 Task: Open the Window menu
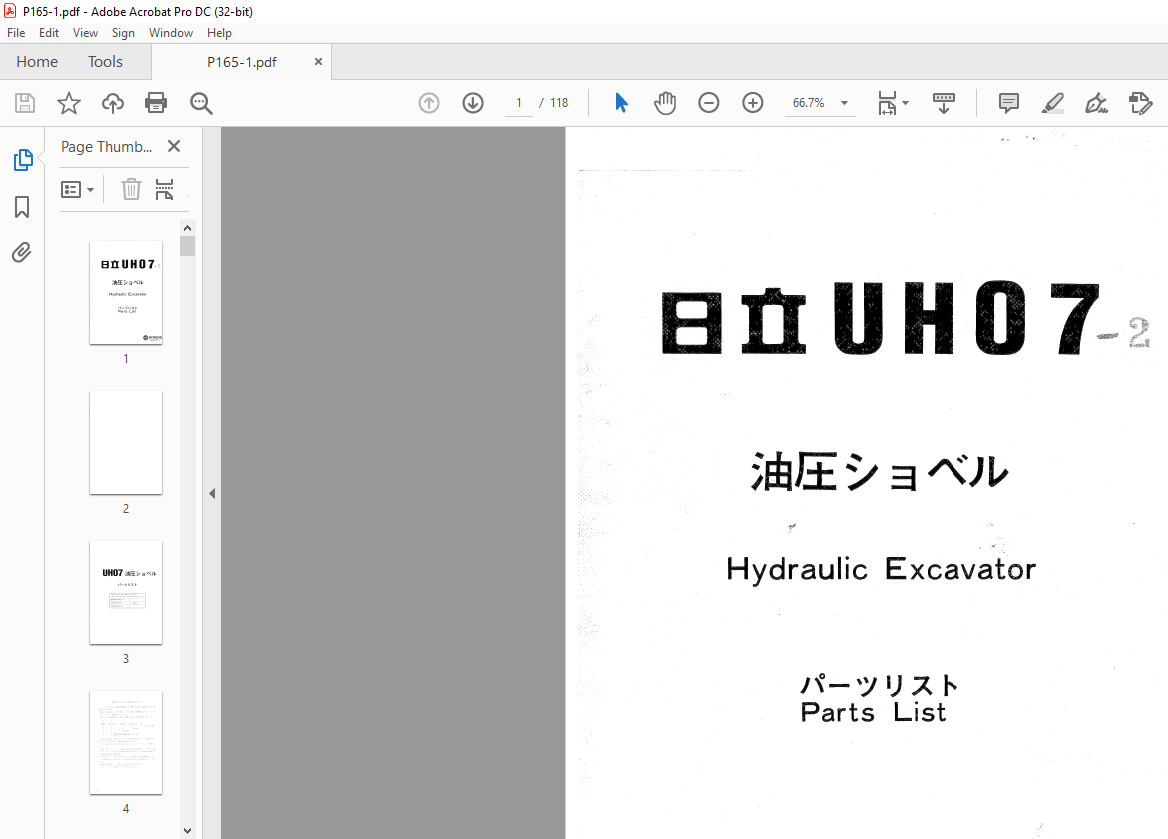coord(171,33)
